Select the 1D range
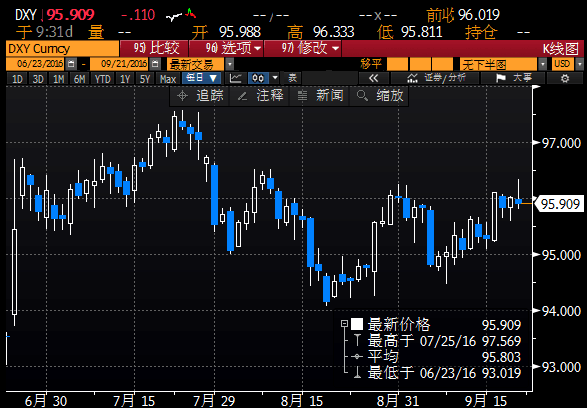The height and width of the screenshot is (408, 587). (x=17, y=79)
